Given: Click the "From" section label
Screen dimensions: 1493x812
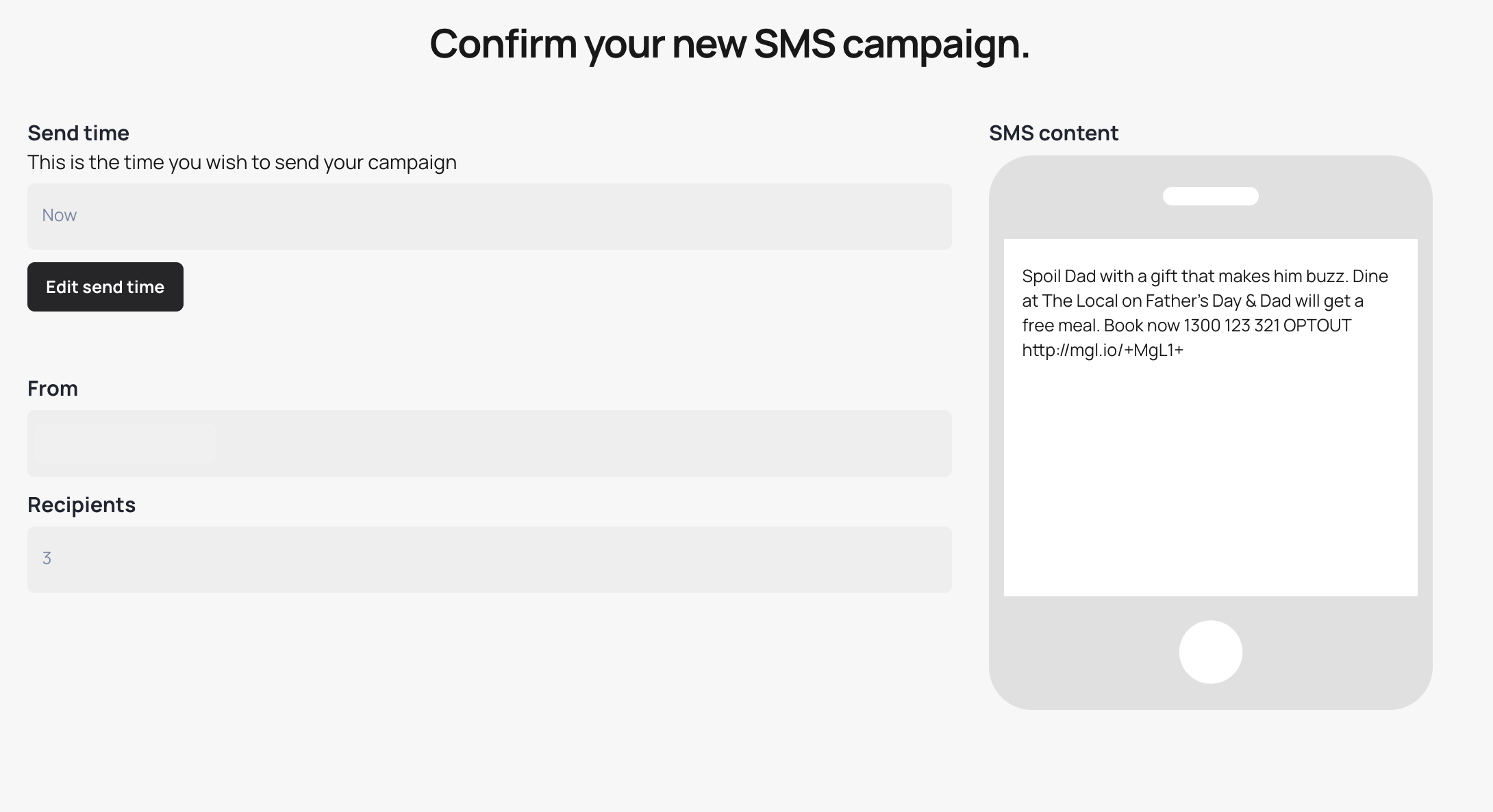Looking at the screenshot, I should [53, 388].
